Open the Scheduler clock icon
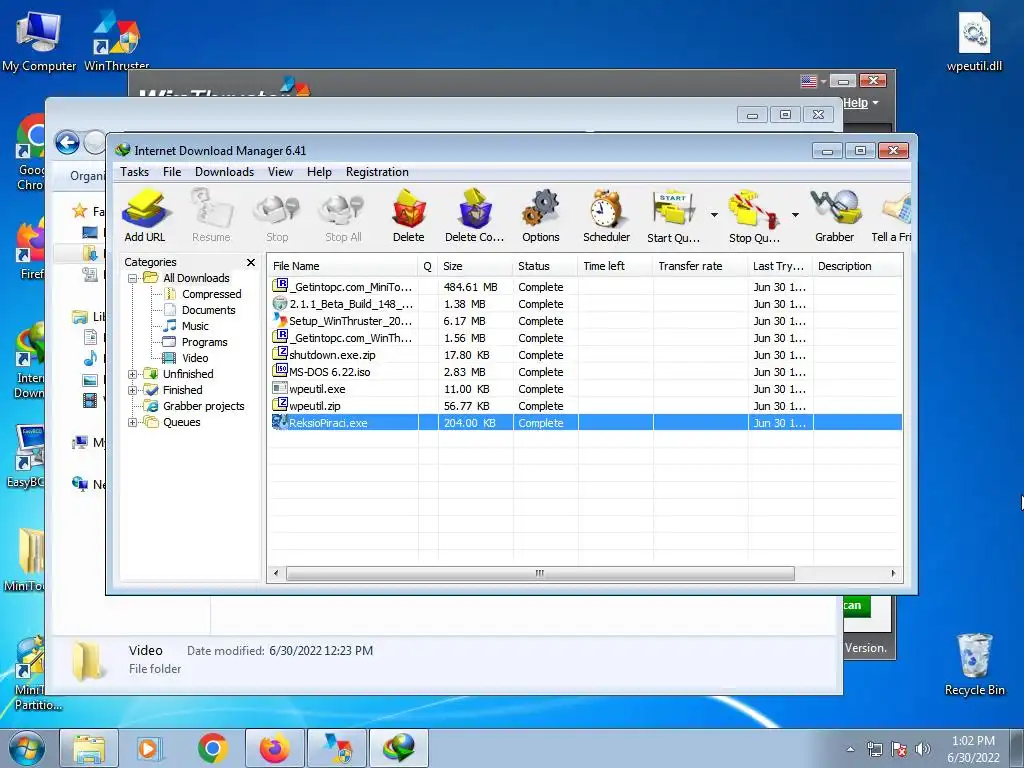This screenshot has width=1024, height=768. (x=606, y=216)
